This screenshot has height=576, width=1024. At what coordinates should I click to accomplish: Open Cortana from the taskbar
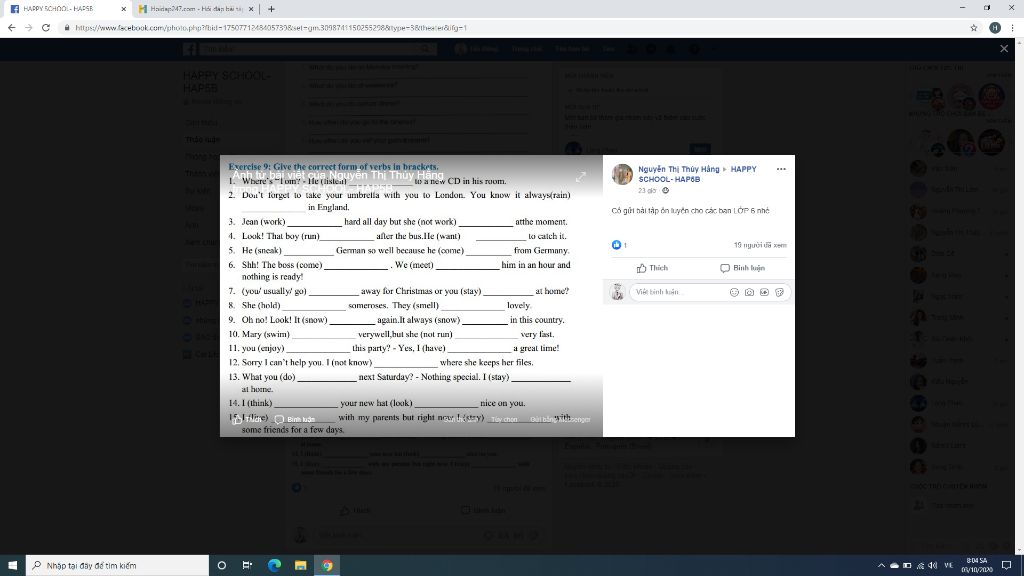(x=221, y=566)
